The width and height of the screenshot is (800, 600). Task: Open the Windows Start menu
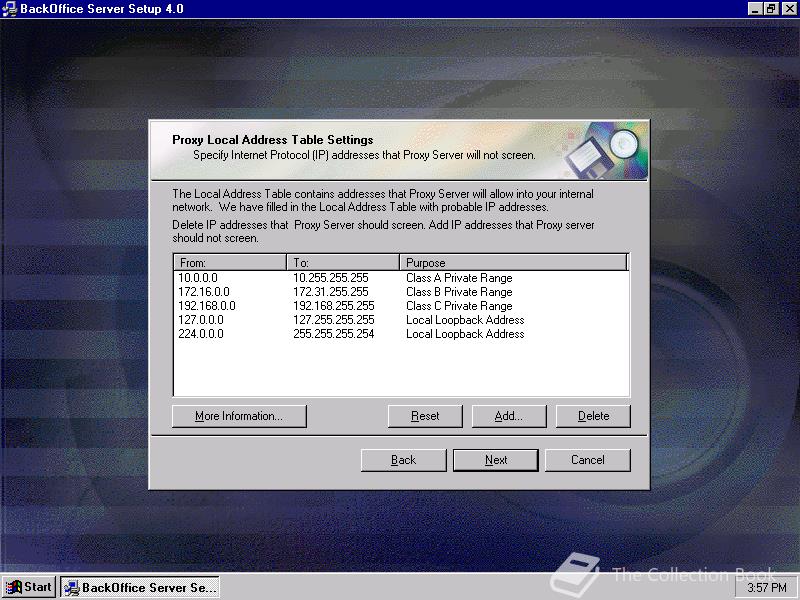(29, 587)
